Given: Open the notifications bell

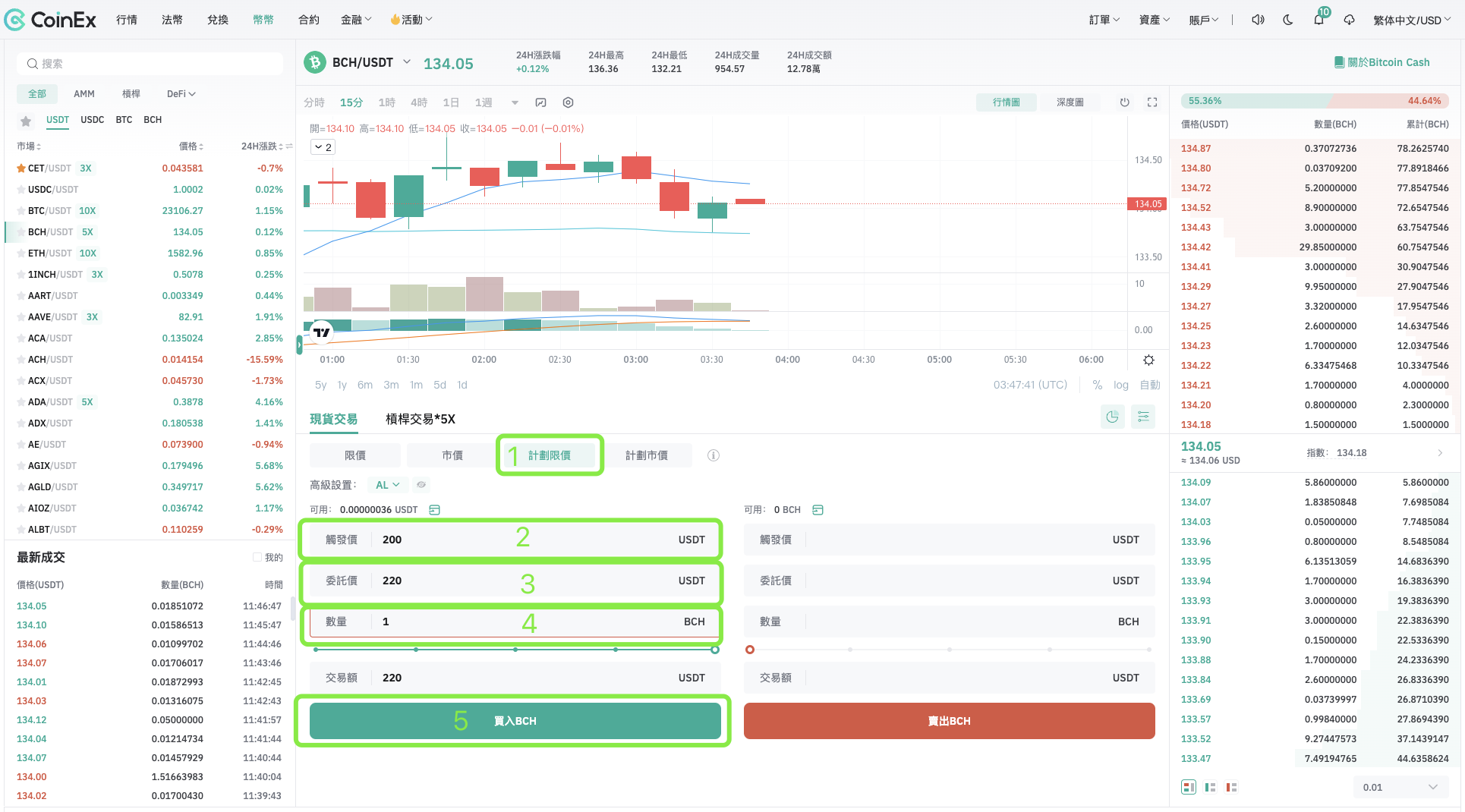Looking at the screenshot, I should coord(1319,19).
